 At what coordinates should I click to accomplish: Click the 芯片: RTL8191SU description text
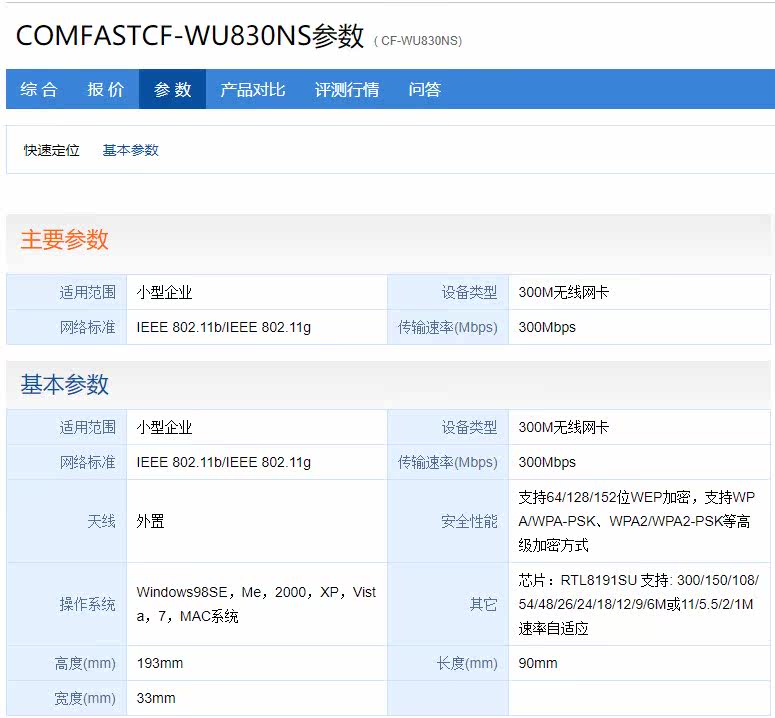coord(639,604)
